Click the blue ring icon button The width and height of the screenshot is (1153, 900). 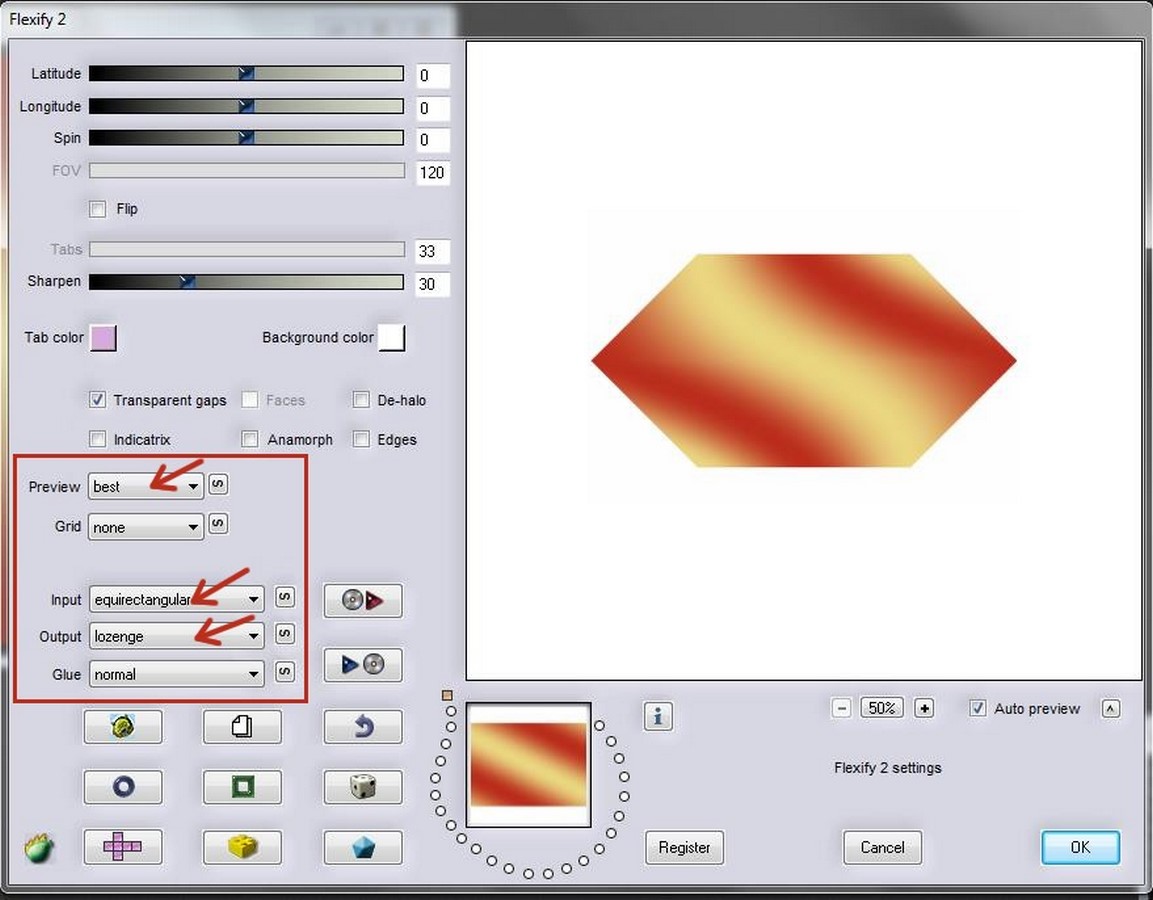click(123, 787)
